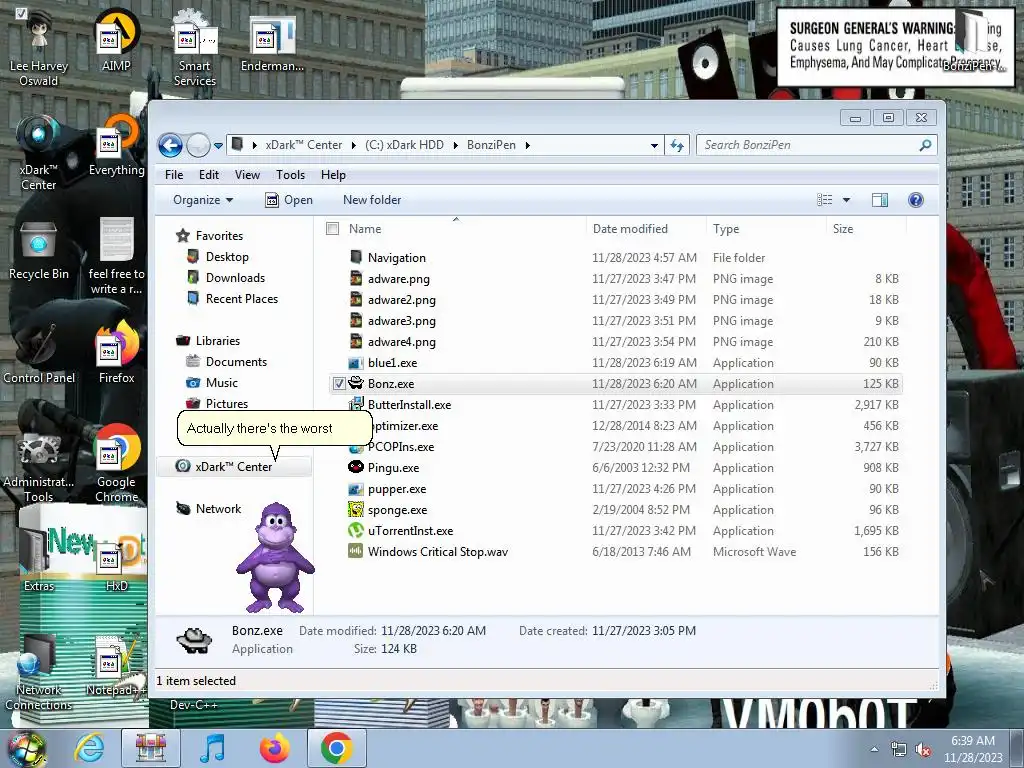The width and height of the screenshot is (1024, 768).
Task: Open the AIMP desktop shortcut
Action: [116, 40]
